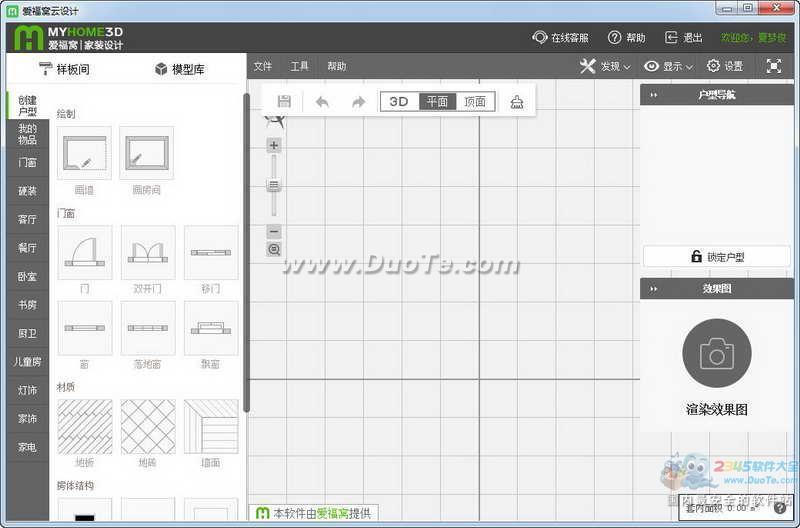Image resolution: width=800 pixels, height=528 pixels.
Task: Open the 帮助 menu in toolbar
Action: (x=337, y=66)
